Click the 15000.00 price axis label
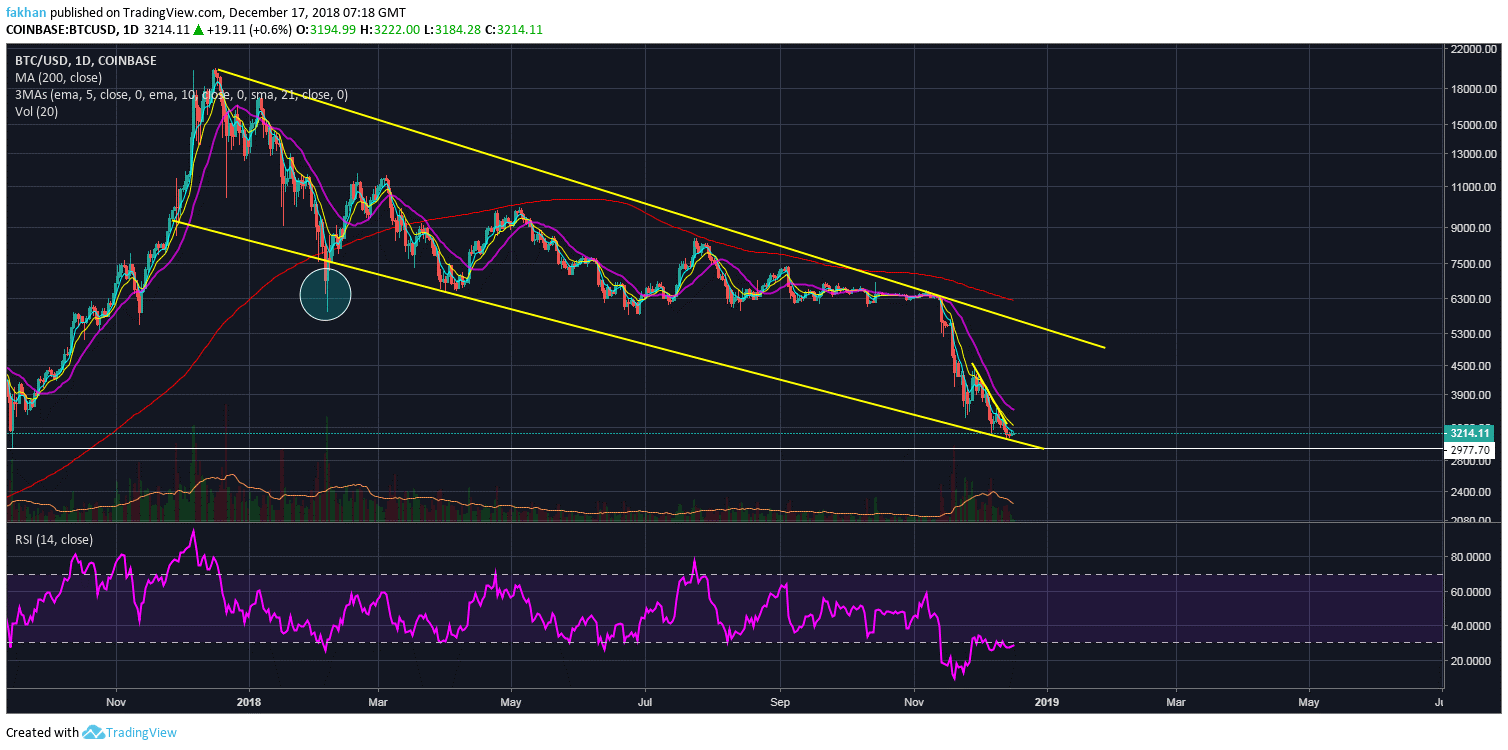The height and width of the screenshot is (750, 1508). coord(1476,125)
